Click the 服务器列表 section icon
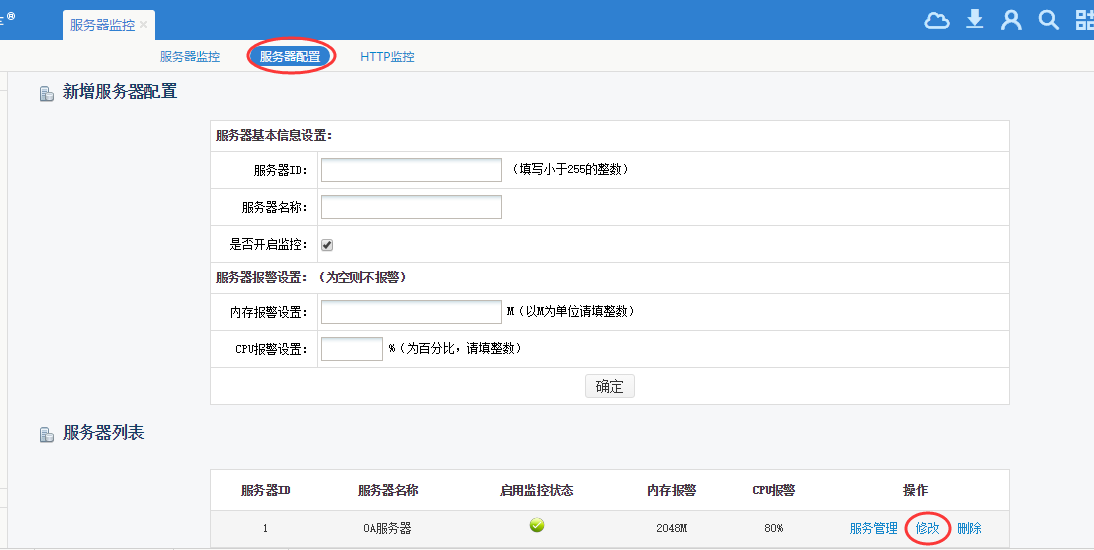The width and height of the screenshot is (1094, 550). click(46, 435)
